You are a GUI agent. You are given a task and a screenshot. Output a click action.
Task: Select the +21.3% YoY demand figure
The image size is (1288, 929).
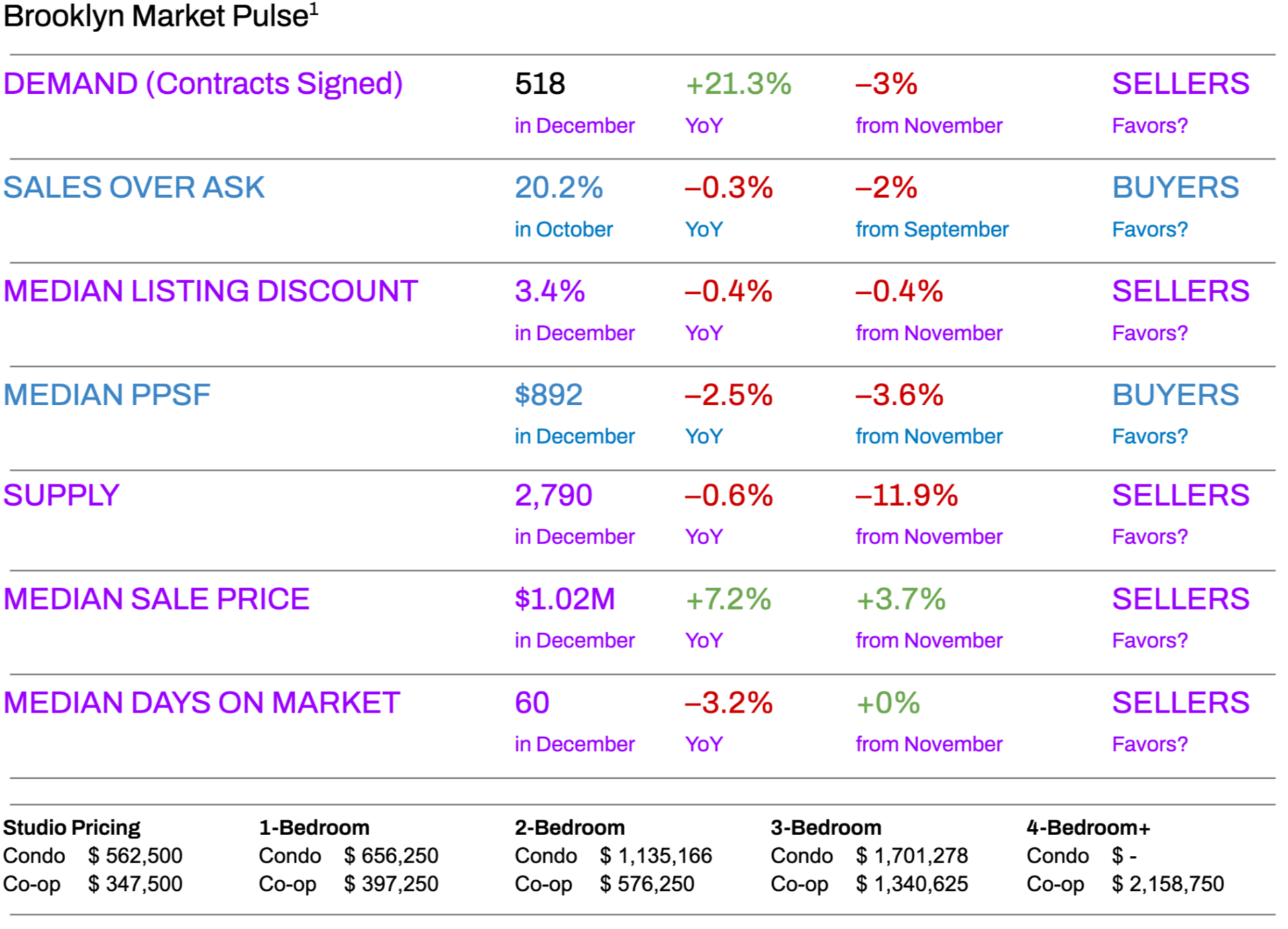click(x=738, y=85)
